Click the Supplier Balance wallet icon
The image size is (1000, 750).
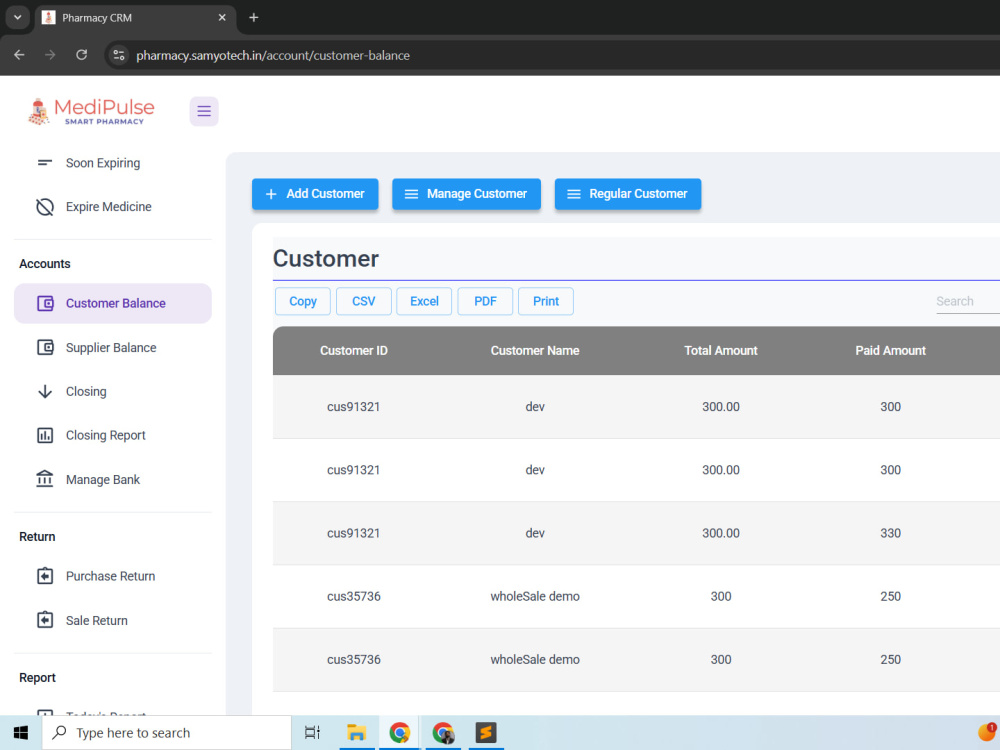point(45,348)
